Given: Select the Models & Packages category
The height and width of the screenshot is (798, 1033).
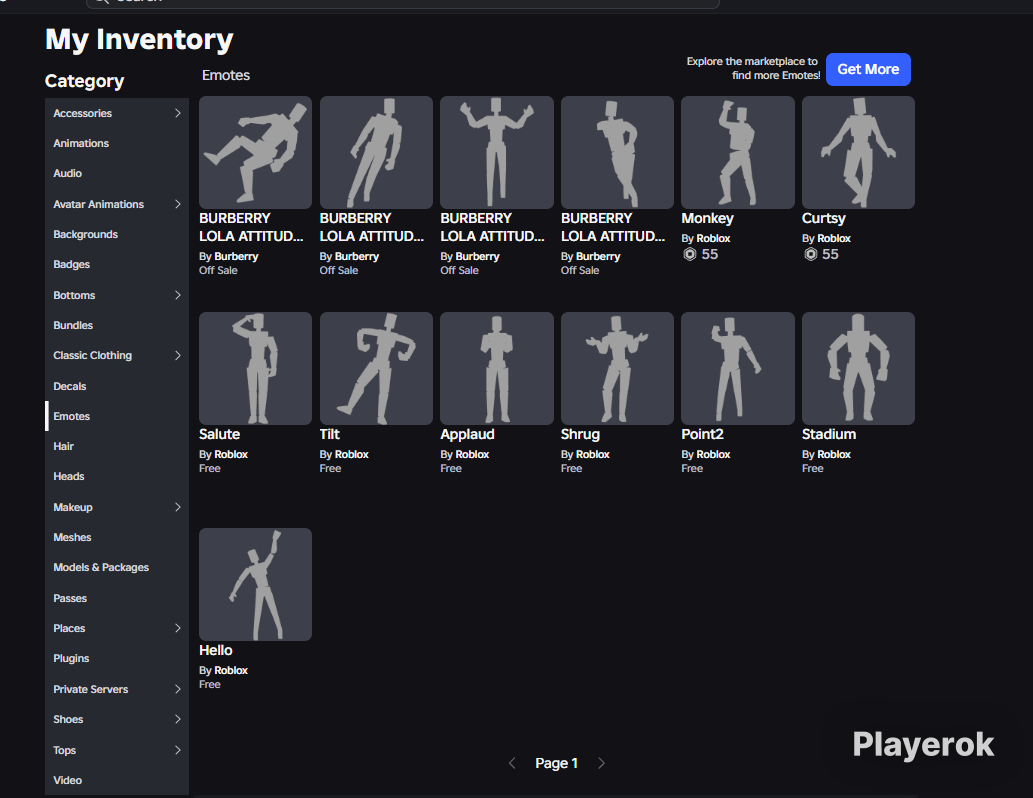Looking at the screenshot, I should pyautogui.click(x=117, y=567).
